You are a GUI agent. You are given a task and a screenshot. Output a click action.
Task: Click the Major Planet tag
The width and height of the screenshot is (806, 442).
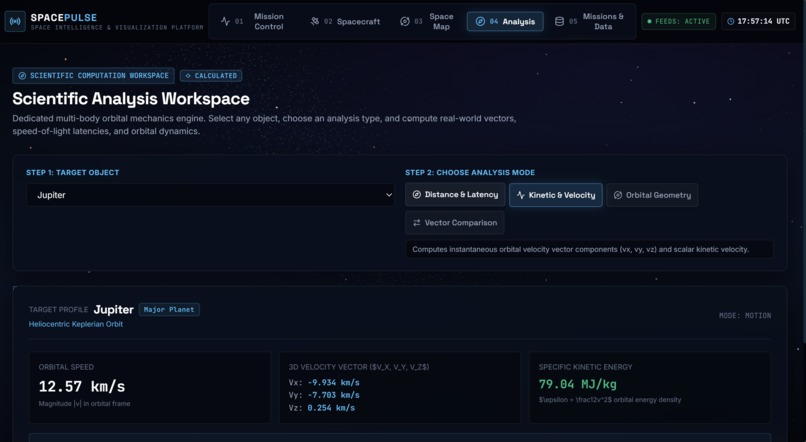point(169,310)
